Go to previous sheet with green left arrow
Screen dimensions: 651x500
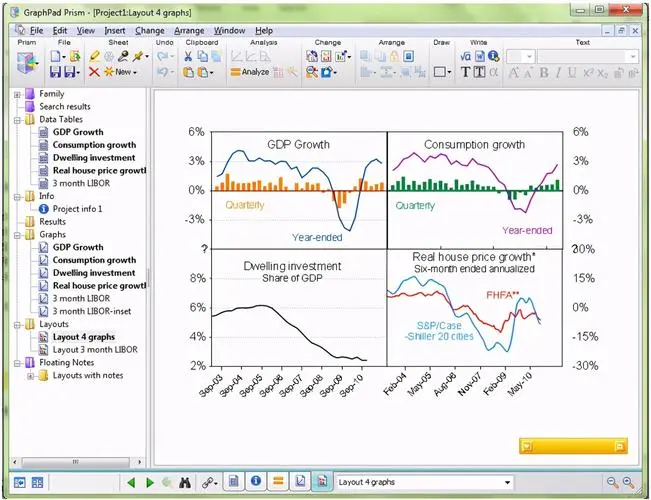[x=131, y=482]
